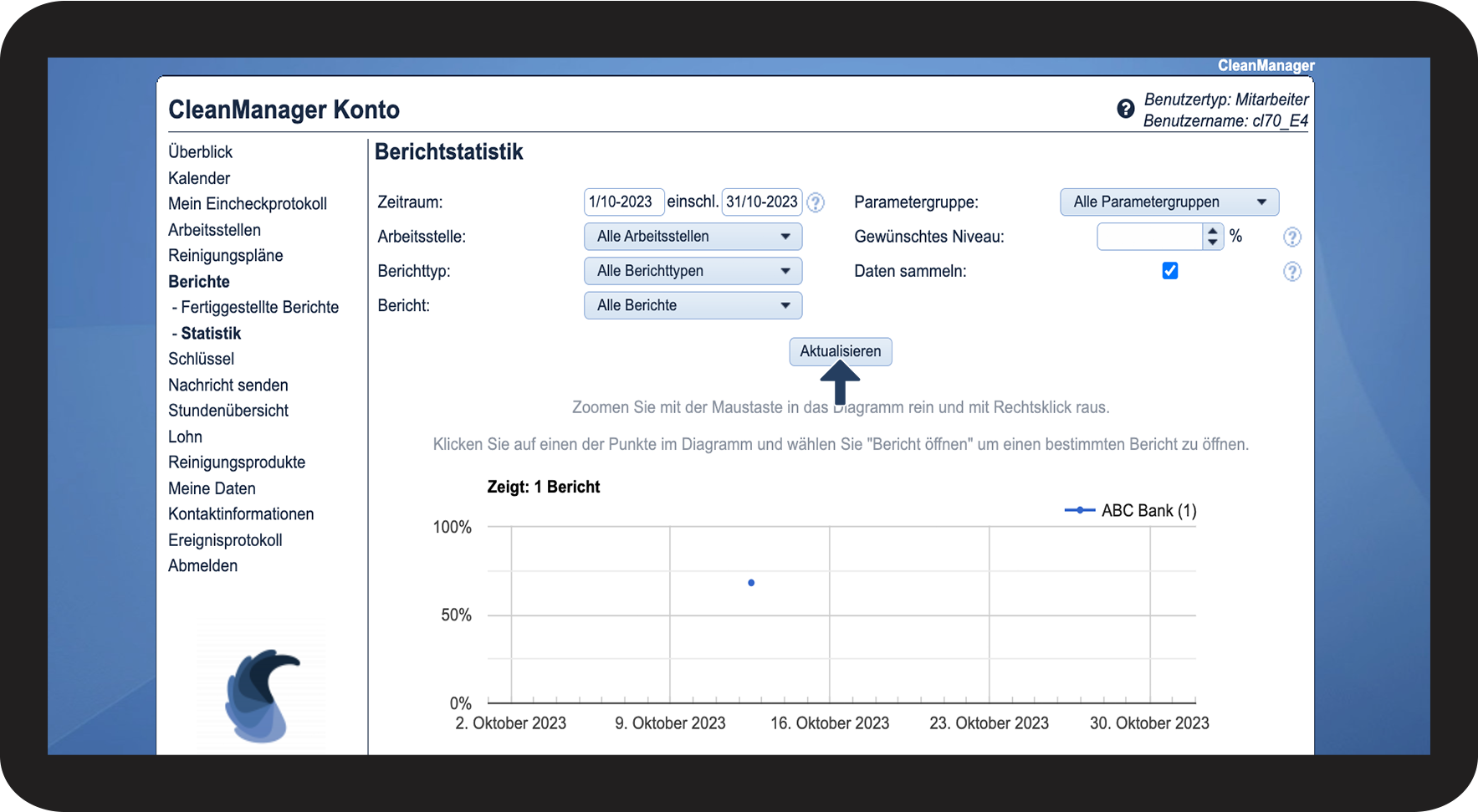The height and width of the screenshot is (812, 1478).
Task: Open the help icon for Gewünschtes Niveau
Action: (1291, 237)
